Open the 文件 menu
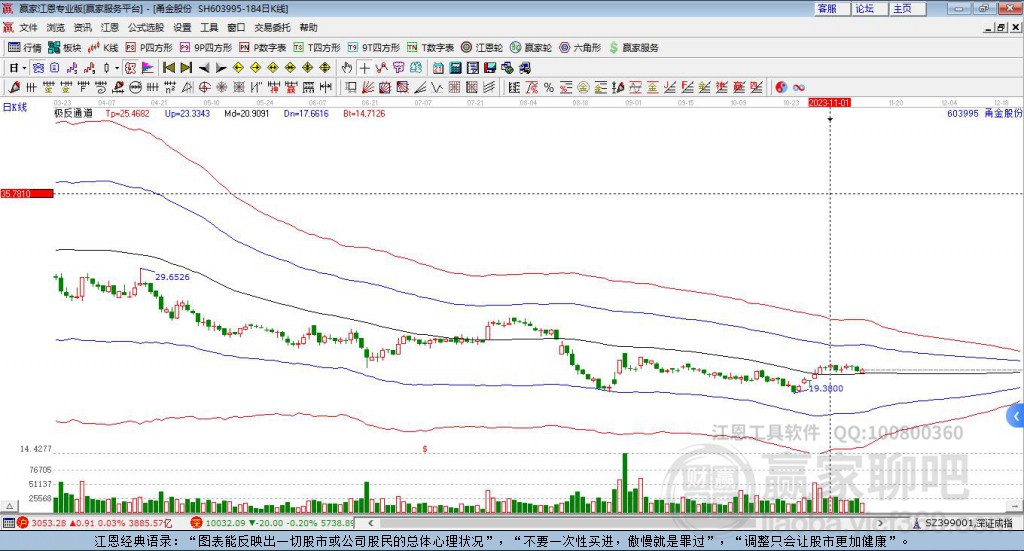Screen dimensions: 1024x551 29,27
